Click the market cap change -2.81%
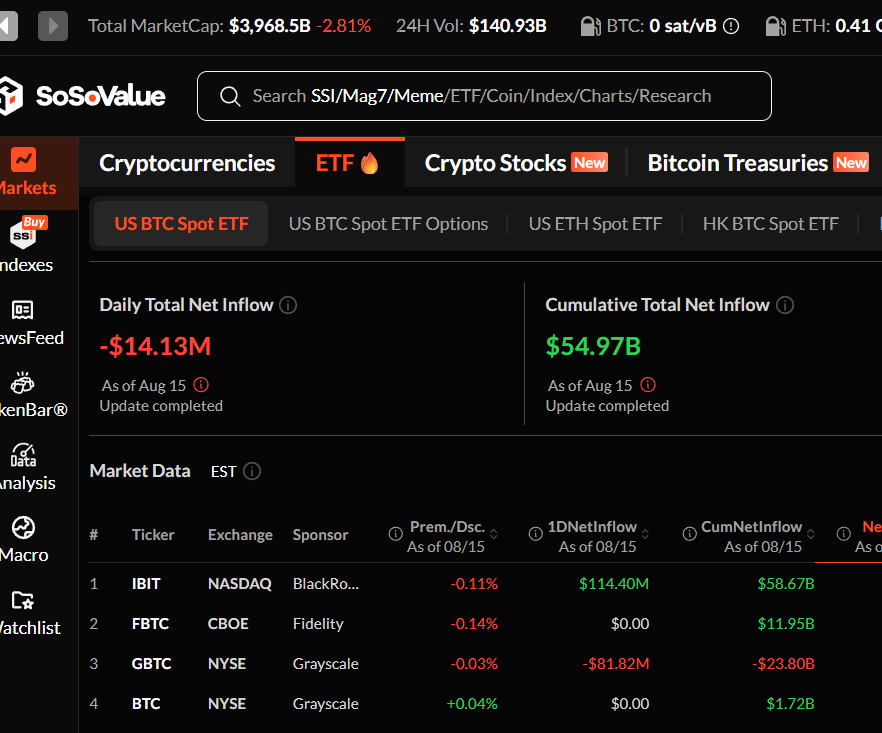Image resolution: width=882 pixels, height=733 pixels. 344,26
